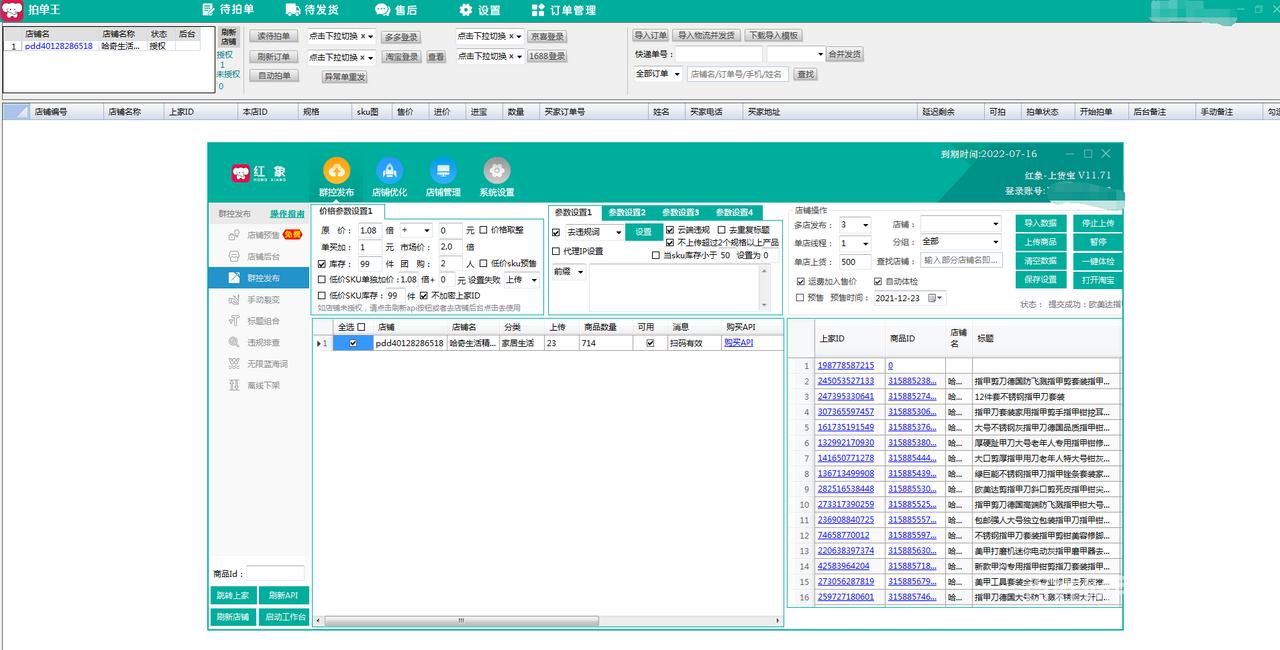The image size is (1280, 650).
Task: Open 系统设置 gear icon
Action: coord(496,170)
